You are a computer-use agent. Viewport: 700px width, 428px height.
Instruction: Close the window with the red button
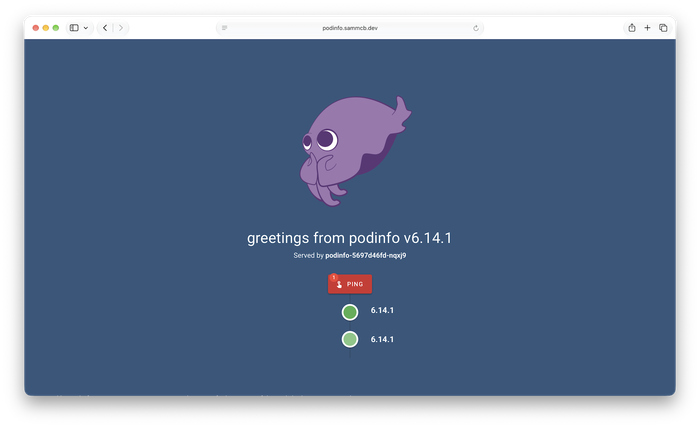36,28
